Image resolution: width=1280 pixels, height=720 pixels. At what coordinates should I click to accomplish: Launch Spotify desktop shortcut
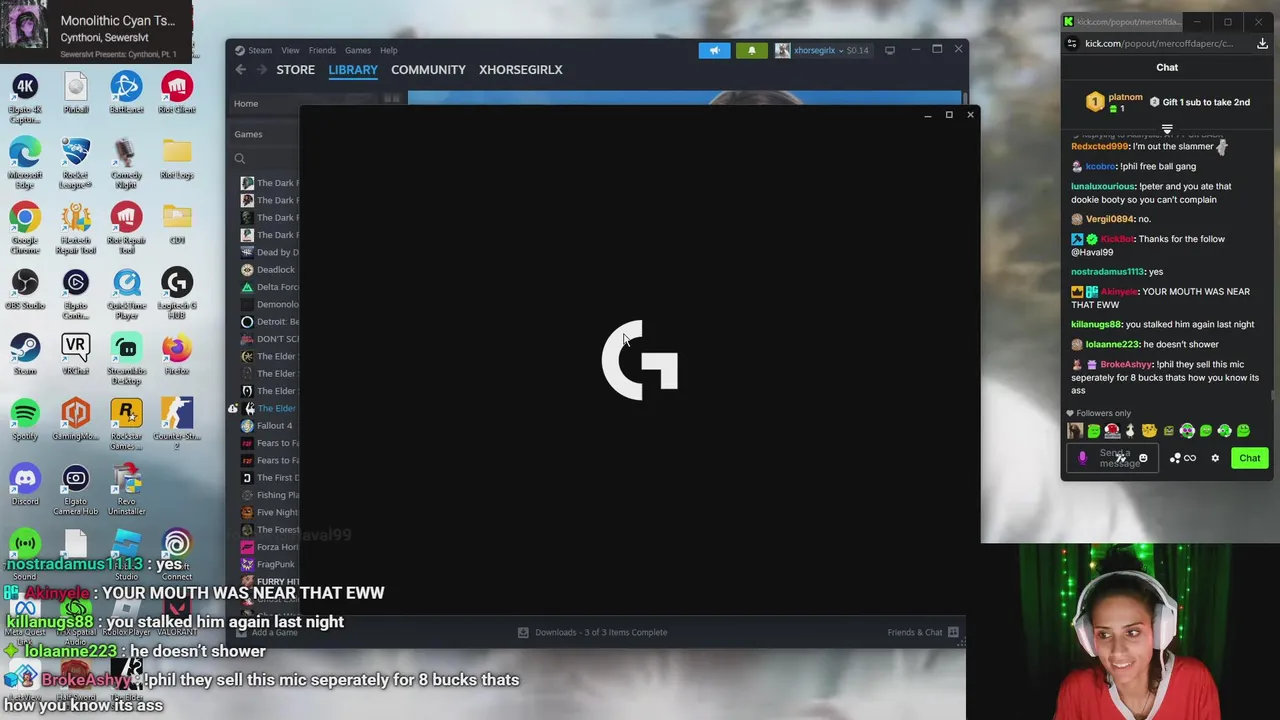tap(25, 420)
